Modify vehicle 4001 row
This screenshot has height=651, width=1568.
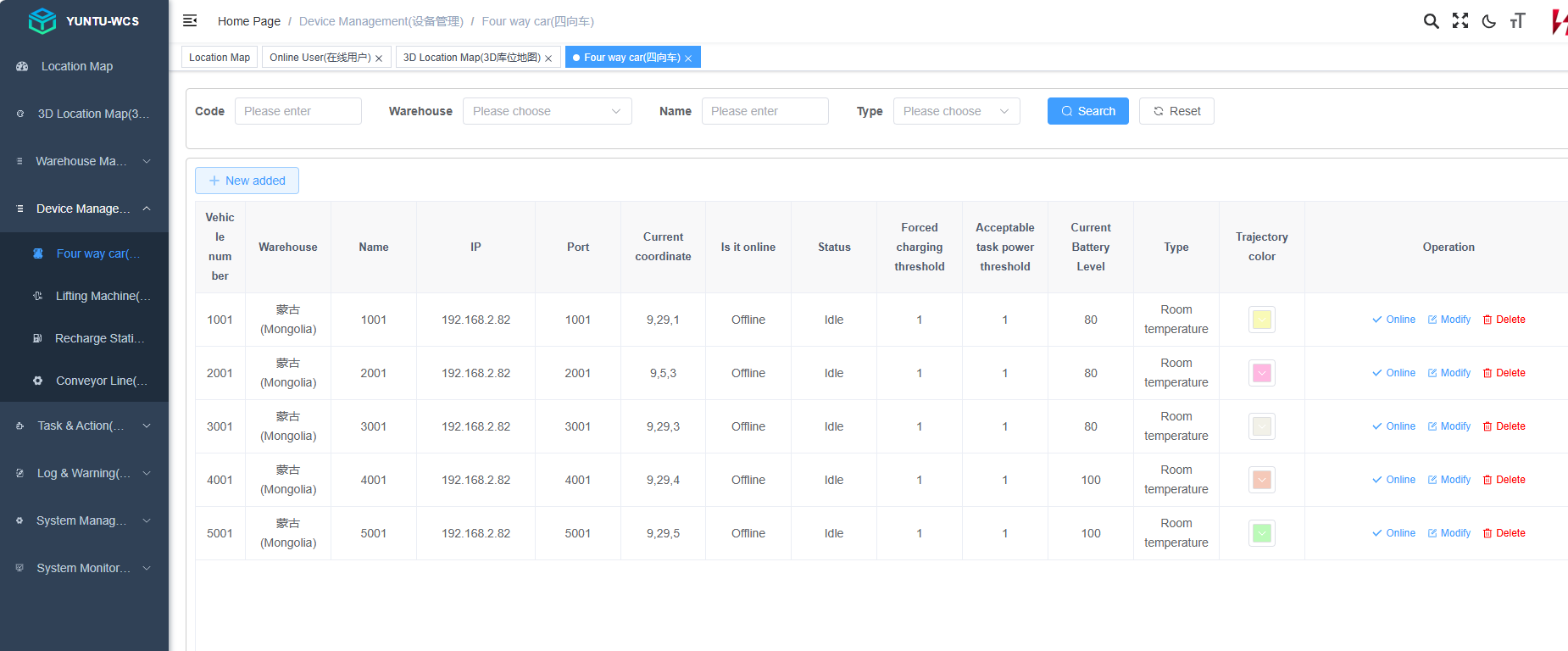pyautogui.click(x=1449, y=480)
